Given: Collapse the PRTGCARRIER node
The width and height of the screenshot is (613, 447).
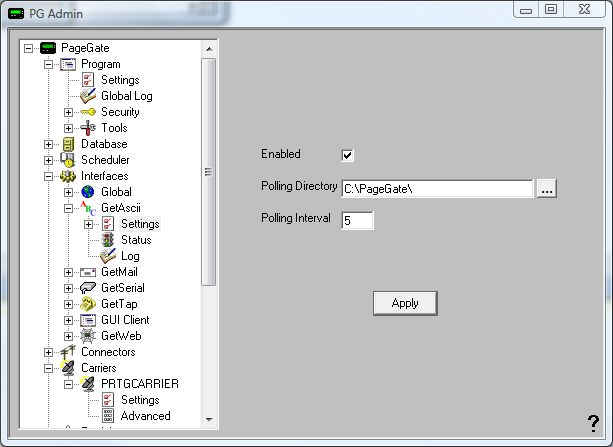Looking at the screenshot, I should tap(68, 384).
